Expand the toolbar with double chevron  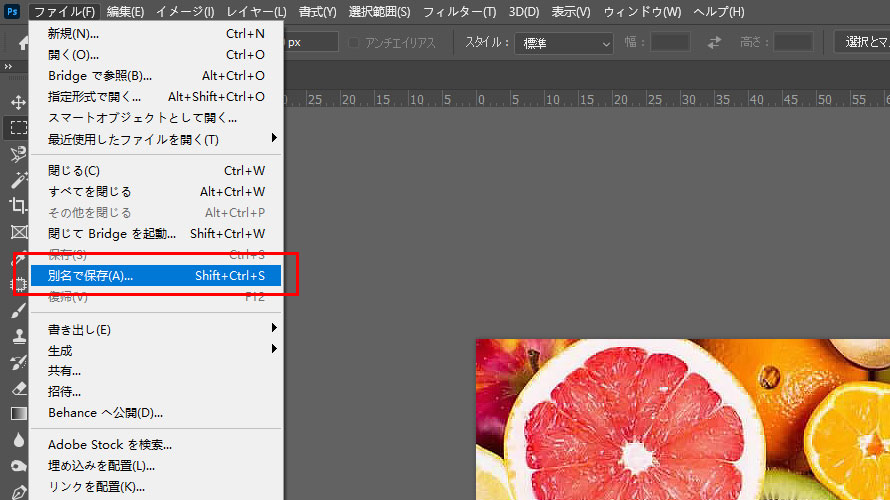(8, 66)
